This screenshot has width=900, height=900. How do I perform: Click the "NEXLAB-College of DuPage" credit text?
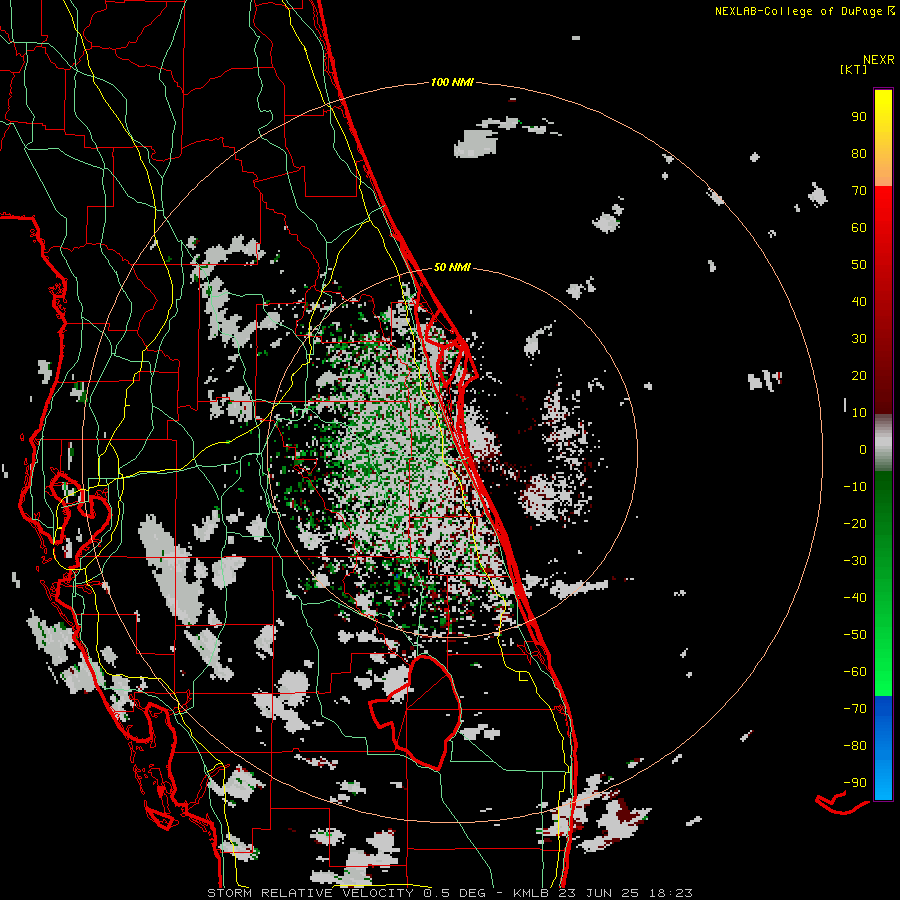(800, 11)
